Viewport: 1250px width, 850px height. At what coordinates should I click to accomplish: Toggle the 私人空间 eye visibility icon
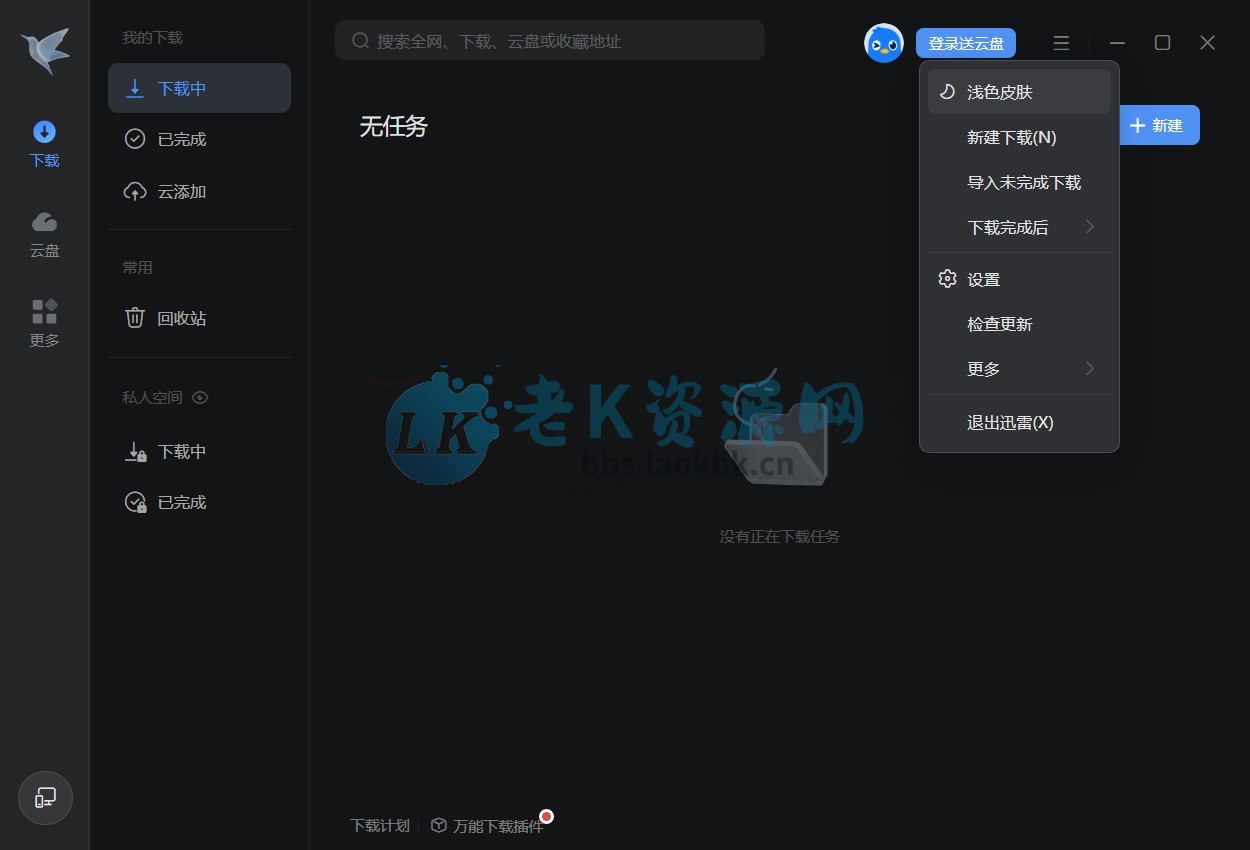point(200,397)
